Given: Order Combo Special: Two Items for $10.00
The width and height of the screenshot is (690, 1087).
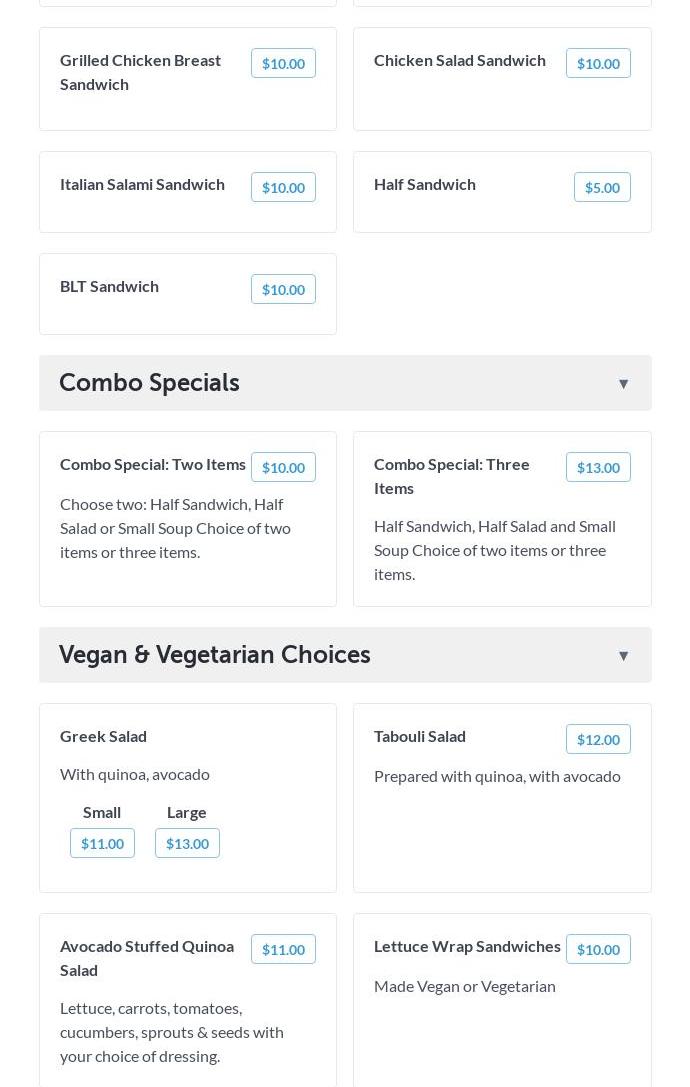Looking at the screenshot, I should (x=283, y=467).
